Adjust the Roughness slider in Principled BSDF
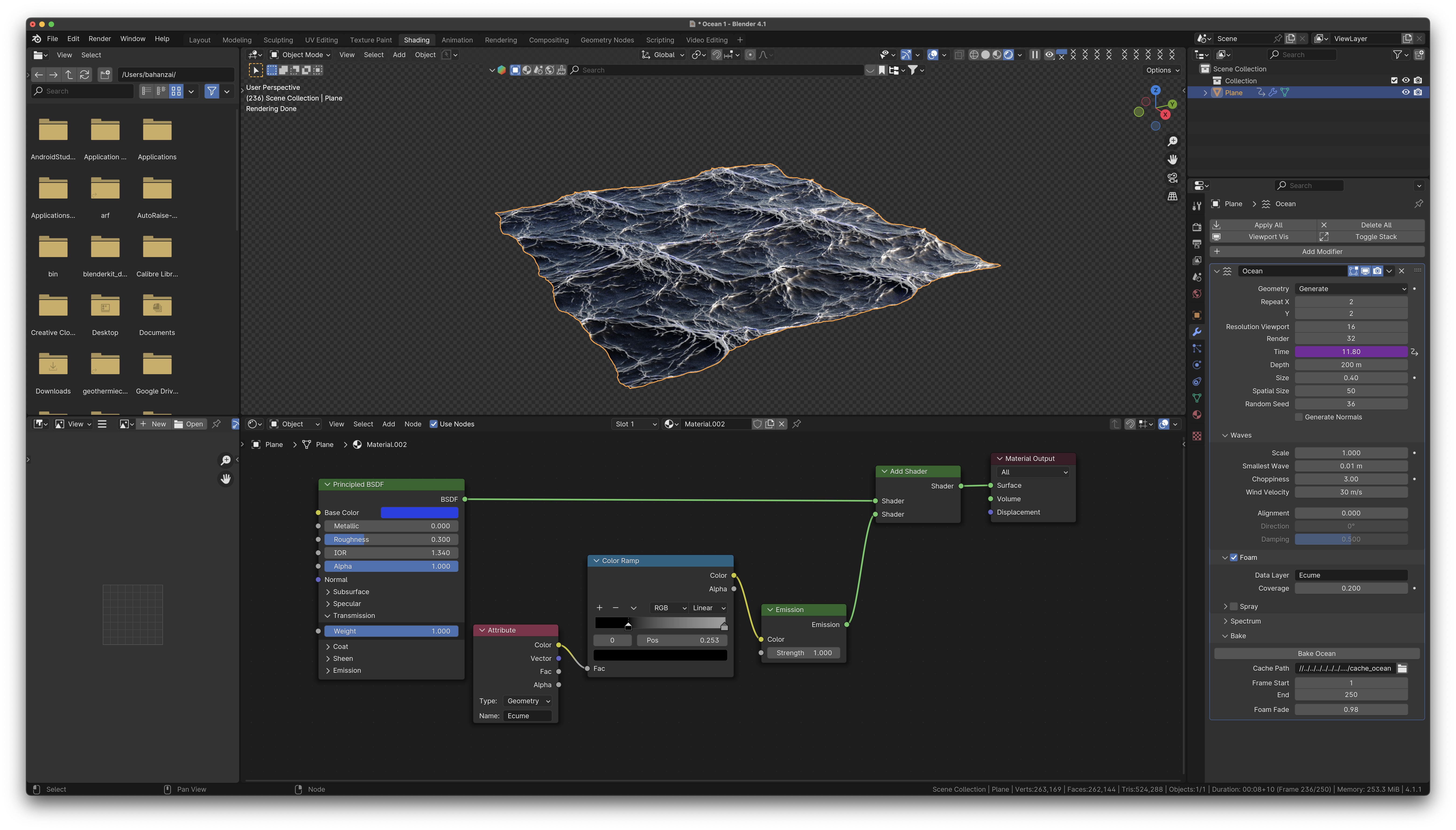1456x830 pixels. coord(391,540)
